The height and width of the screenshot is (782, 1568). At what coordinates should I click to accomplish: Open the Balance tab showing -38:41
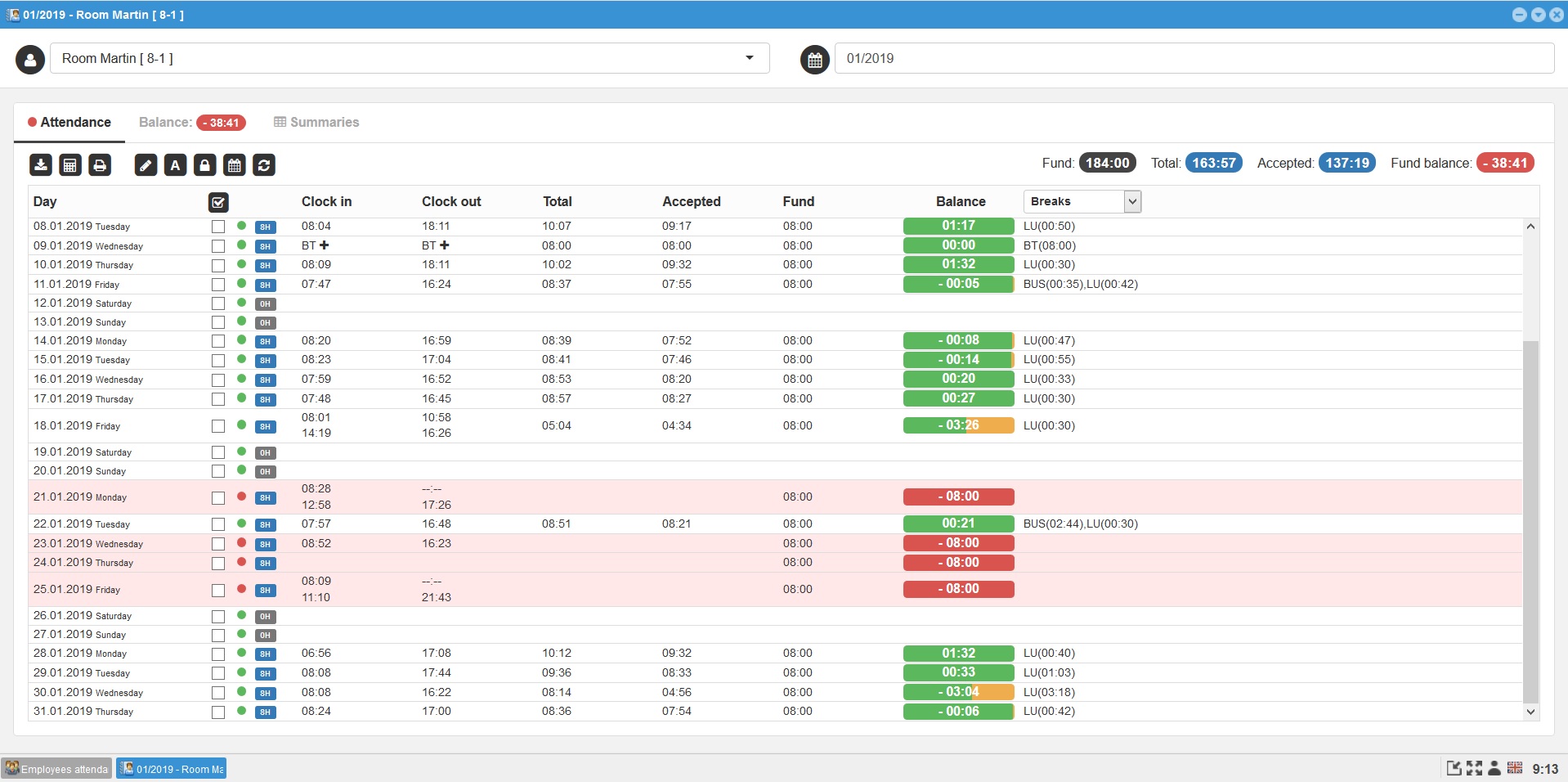192,122
